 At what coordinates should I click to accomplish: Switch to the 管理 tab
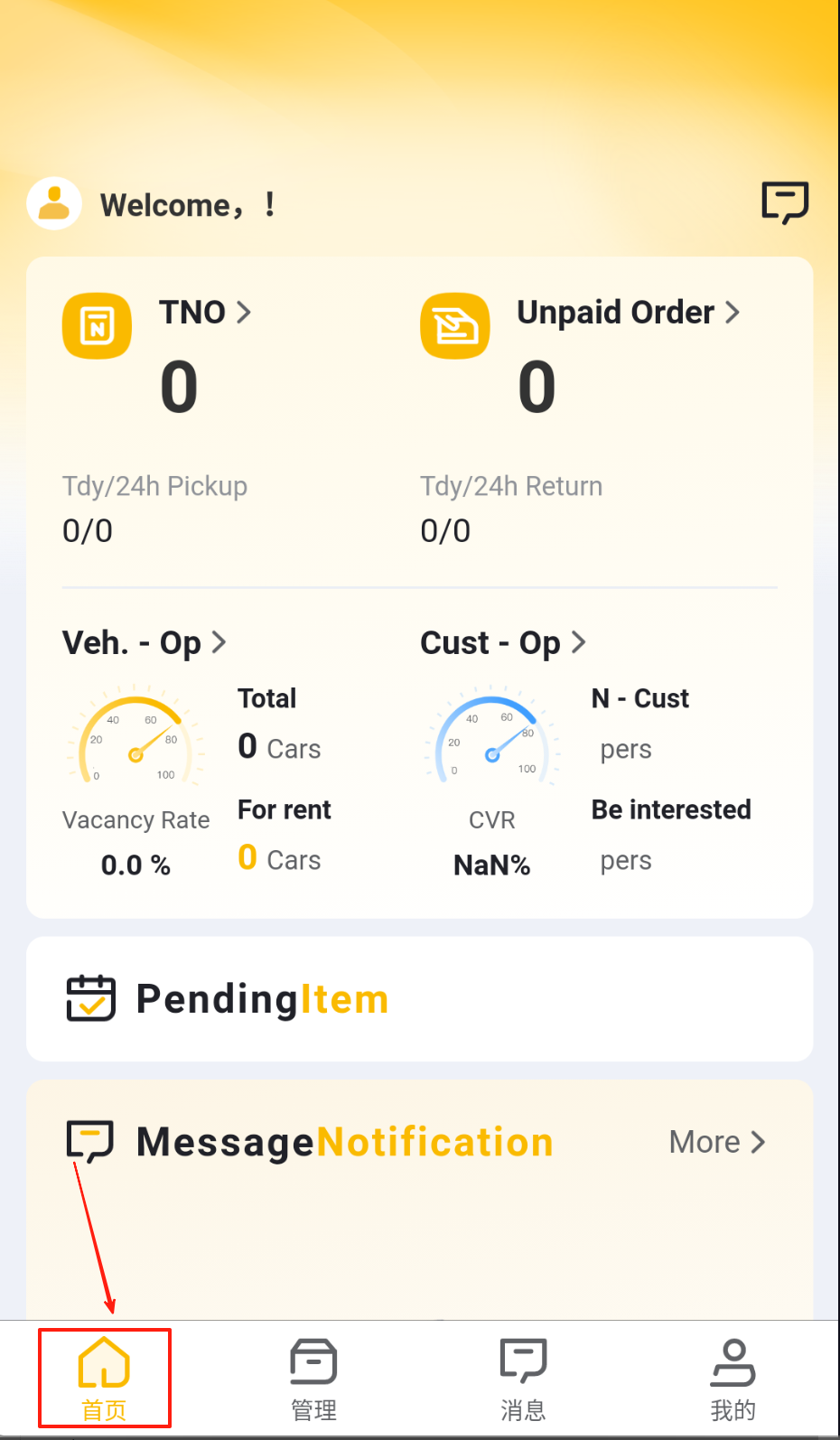313,1379
